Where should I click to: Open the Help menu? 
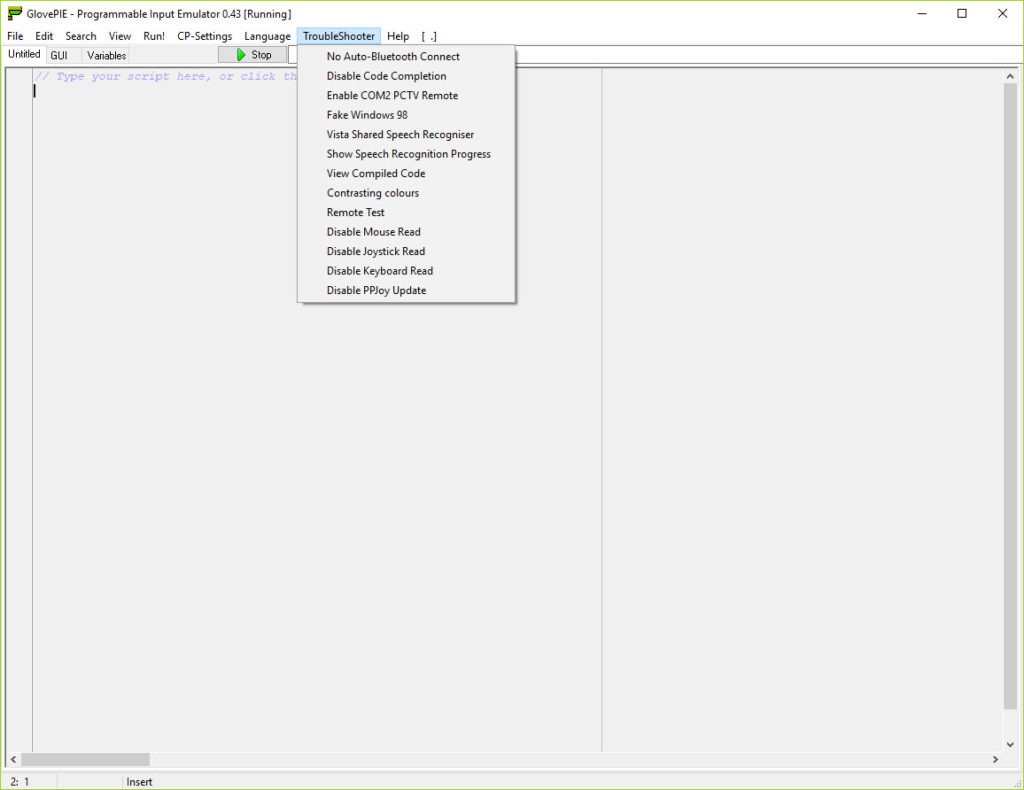pos(398,36)
